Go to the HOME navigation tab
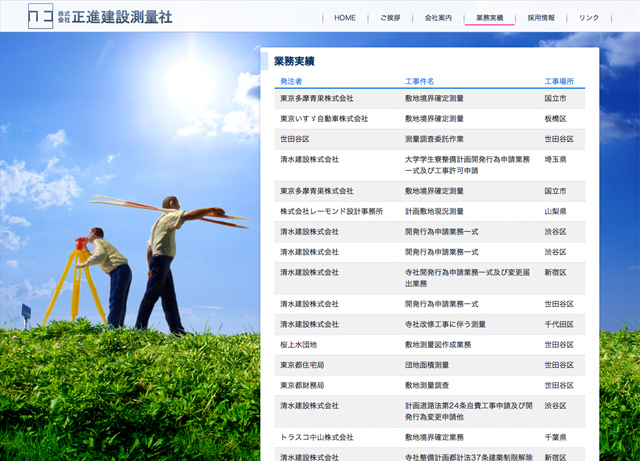This screenshot has height=461, width=640. (x=345, y=18)
